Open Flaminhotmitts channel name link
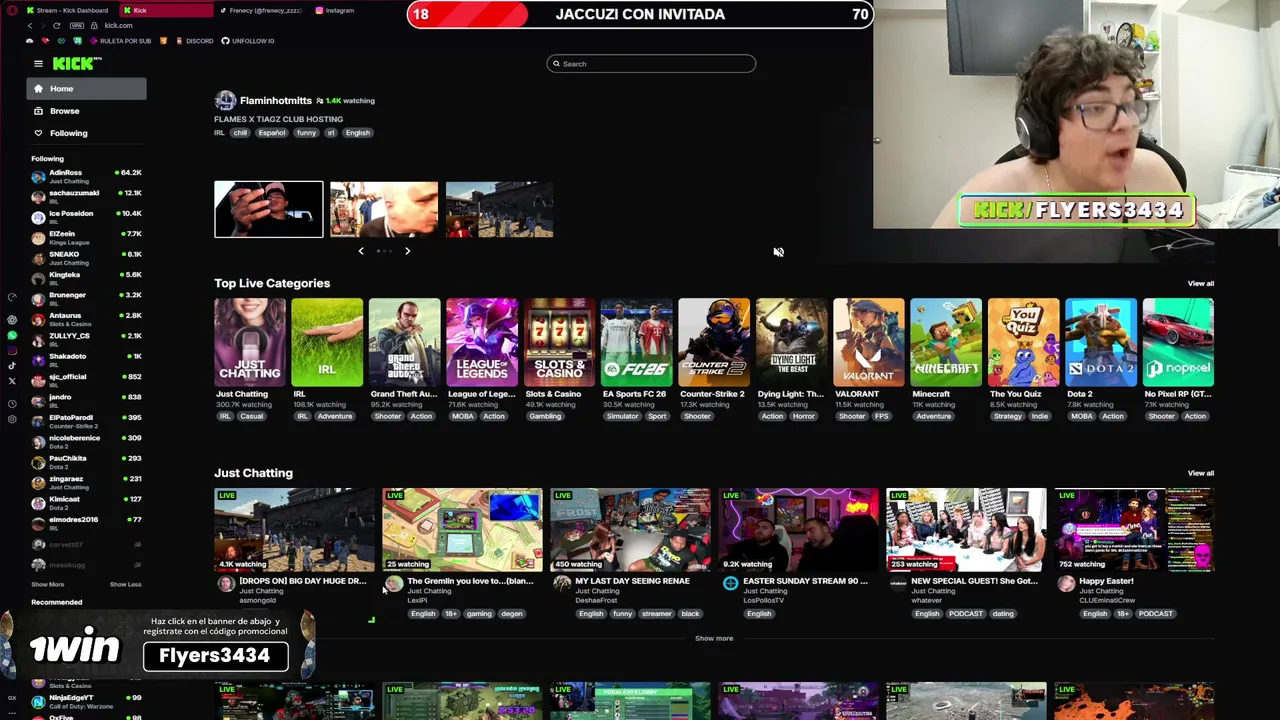1280x720 pixels. click(276, 101)
